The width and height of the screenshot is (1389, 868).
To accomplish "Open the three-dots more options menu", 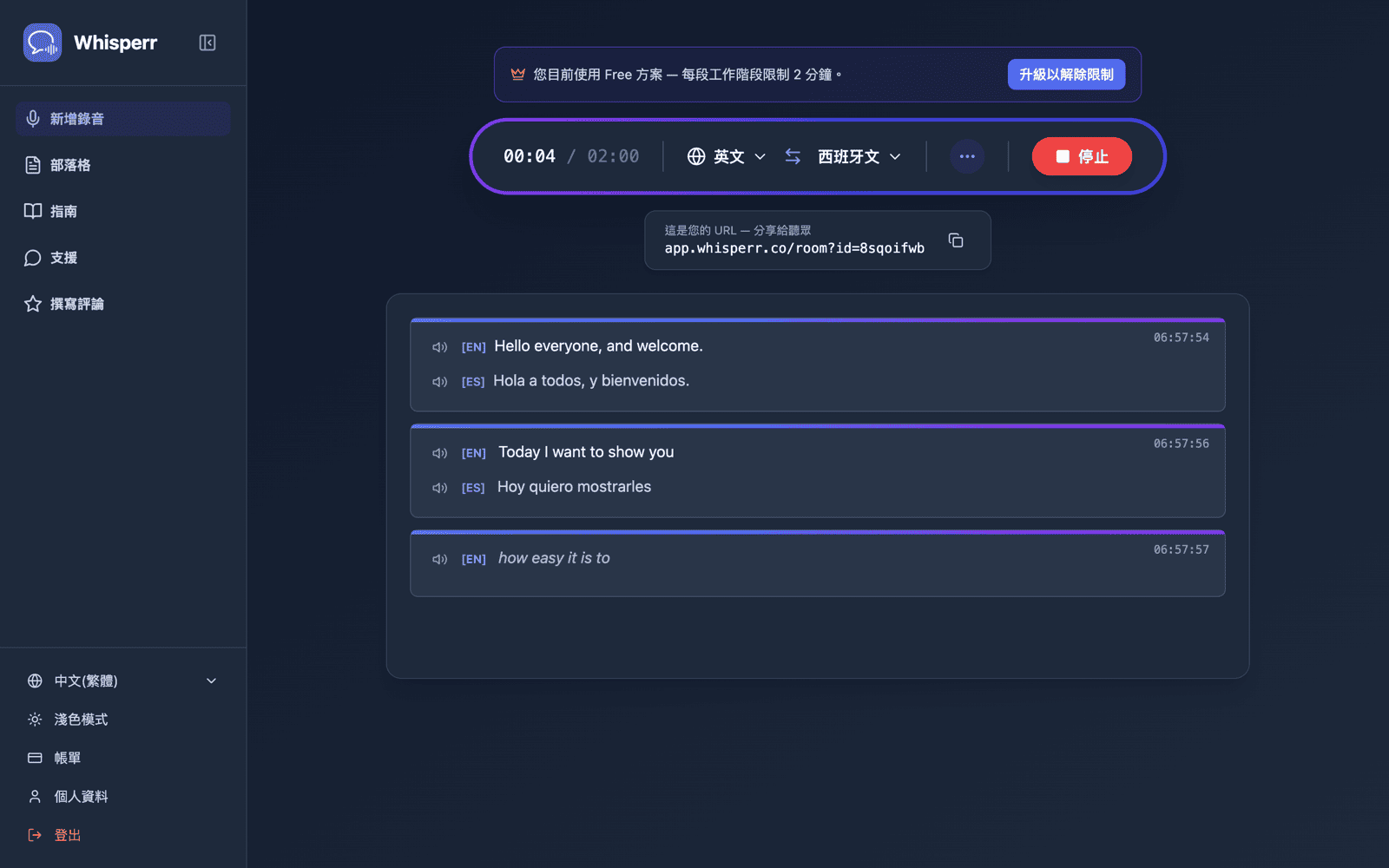I will click(x=967, y=156).
